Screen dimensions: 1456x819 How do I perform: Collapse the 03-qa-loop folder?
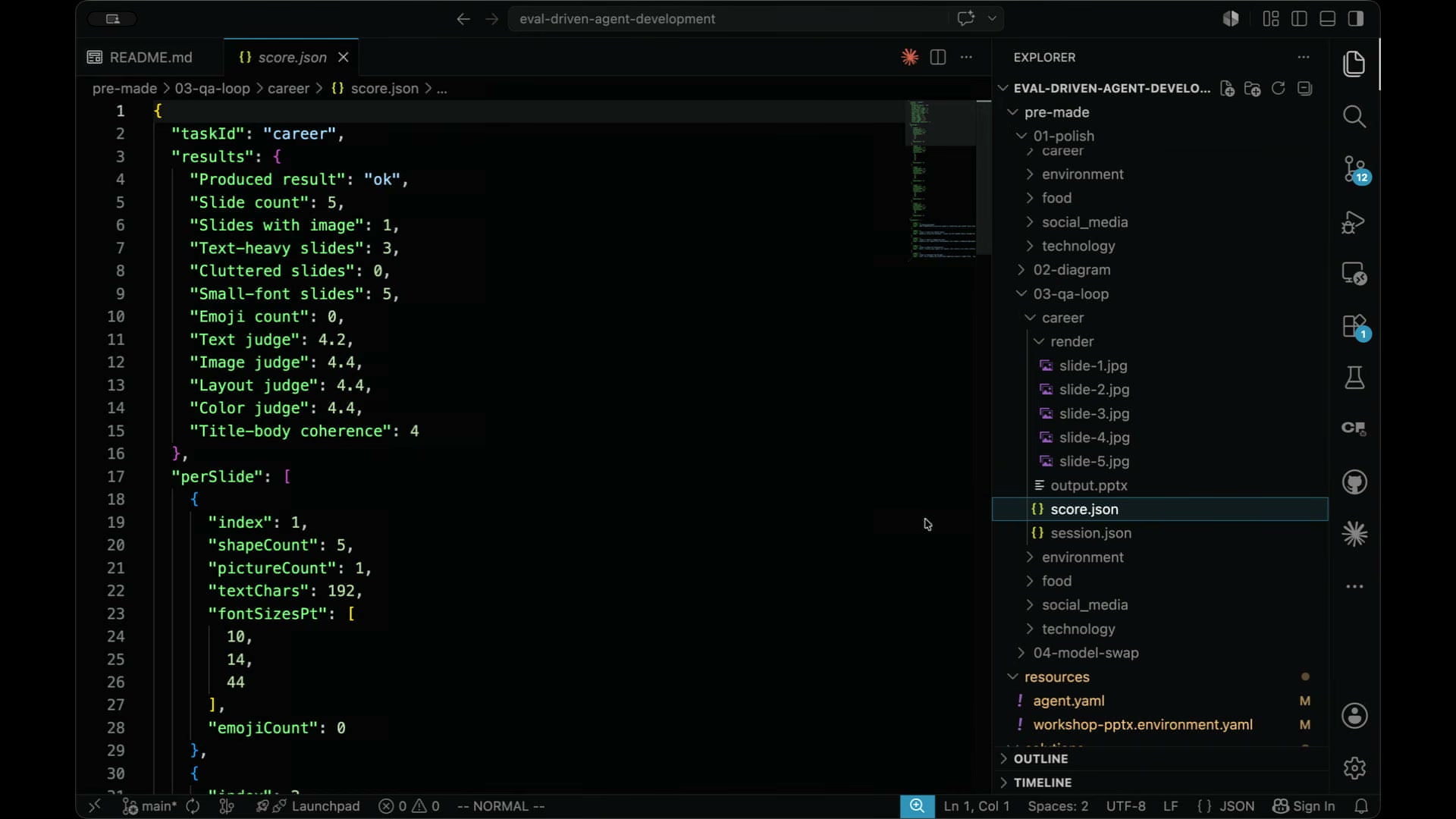point(1071,294)
